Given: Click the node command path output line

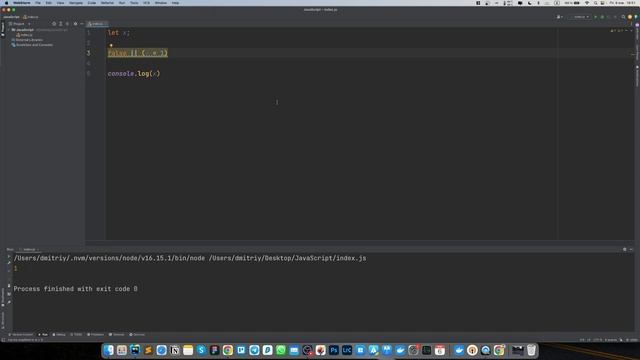Looking at the screenshot, I should [x=190, y=258].
